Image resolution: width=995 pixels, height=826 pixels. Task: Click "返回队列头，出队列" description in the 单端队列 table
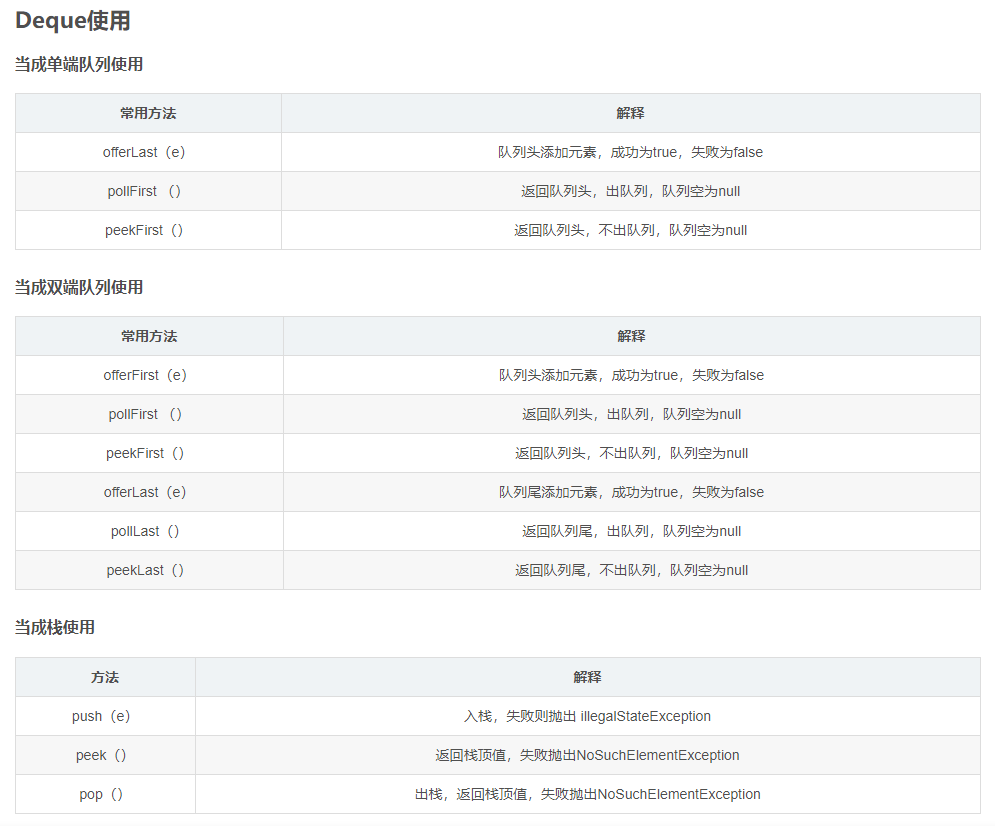coord(630,191)
